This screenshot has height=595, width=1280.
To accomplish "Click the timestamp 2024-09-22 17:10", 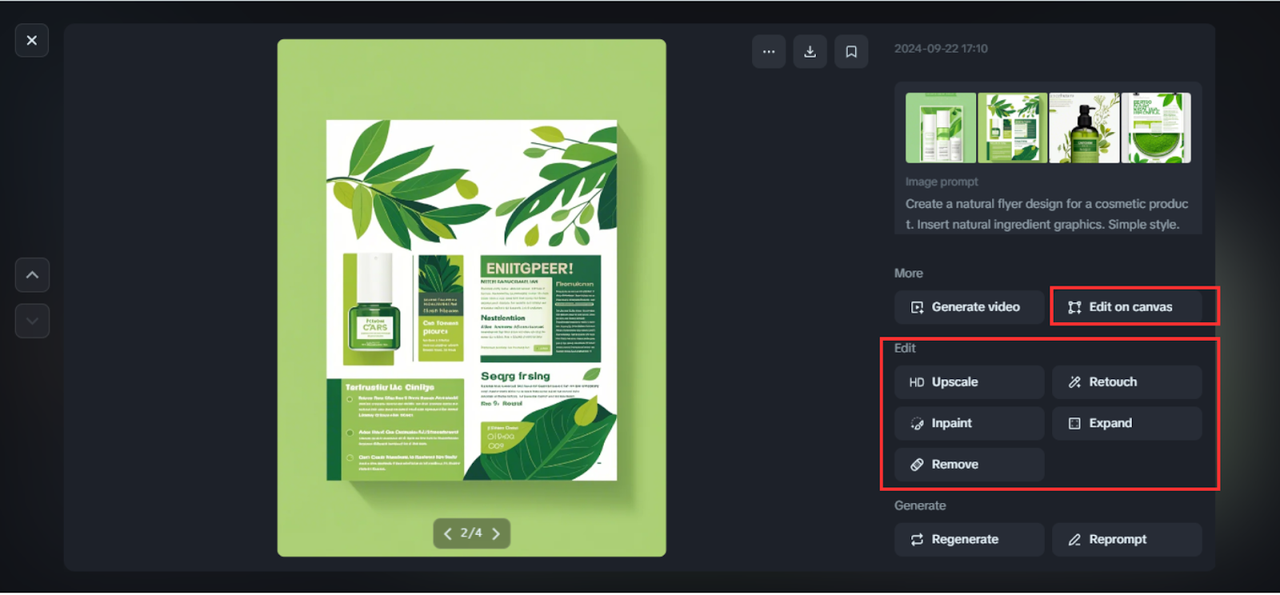I will [941, 49].
